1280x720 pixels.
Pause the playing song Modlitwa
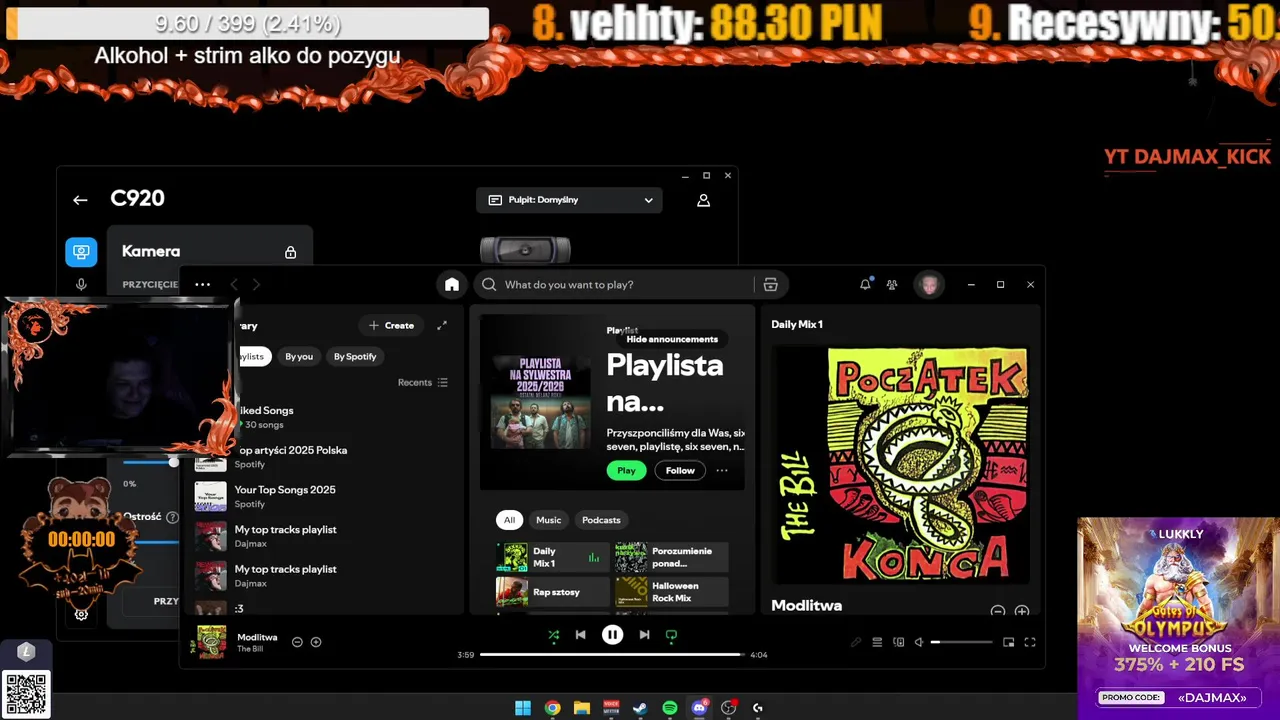point(612,635)
